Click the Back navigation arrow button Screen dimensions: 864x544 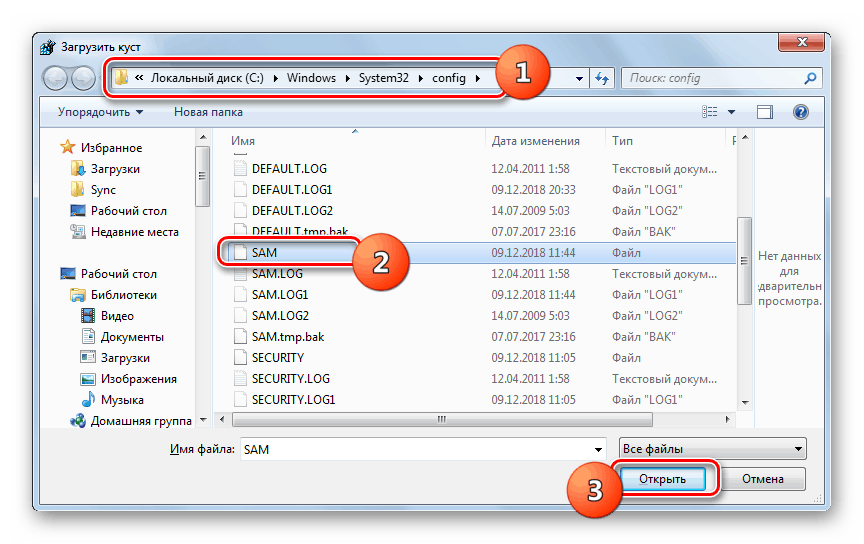[55, 78]
